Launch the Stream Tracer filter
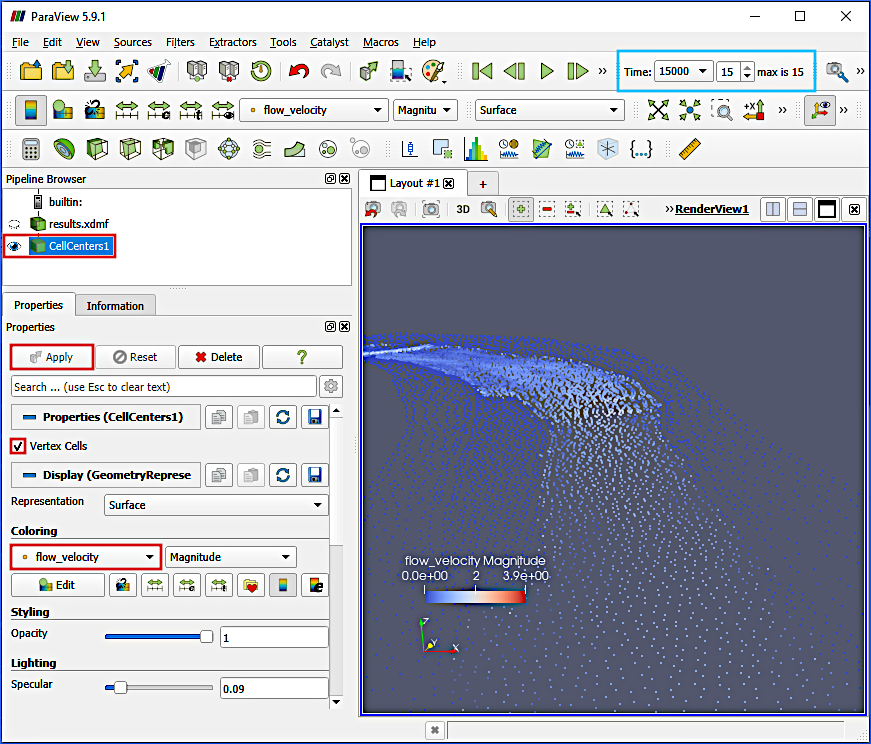 260,148
